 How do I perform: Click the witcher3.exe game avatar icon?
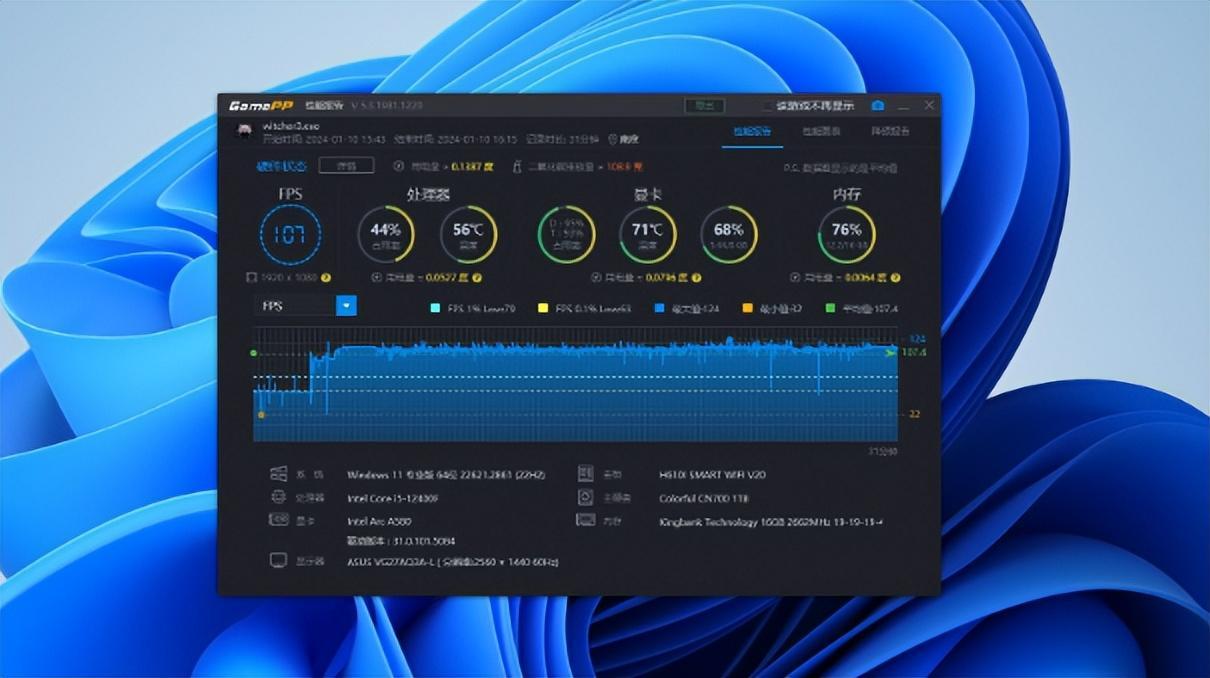(244, 131)
